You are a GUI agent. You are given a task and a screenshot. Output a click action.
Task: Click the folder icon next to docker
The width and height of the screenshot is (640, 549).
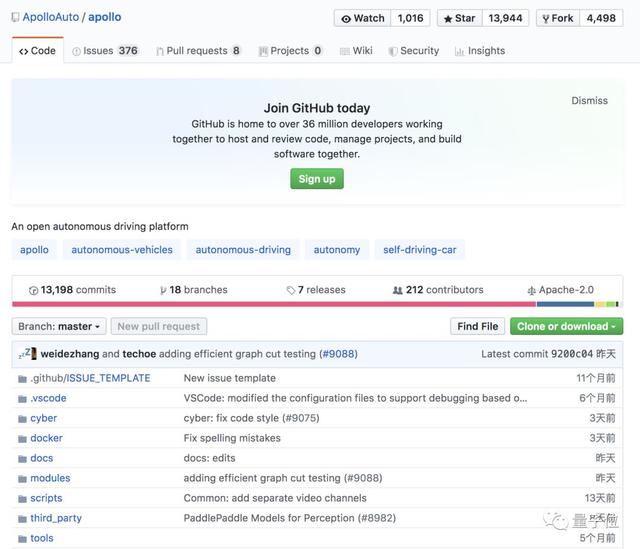[x=22, y=438]
